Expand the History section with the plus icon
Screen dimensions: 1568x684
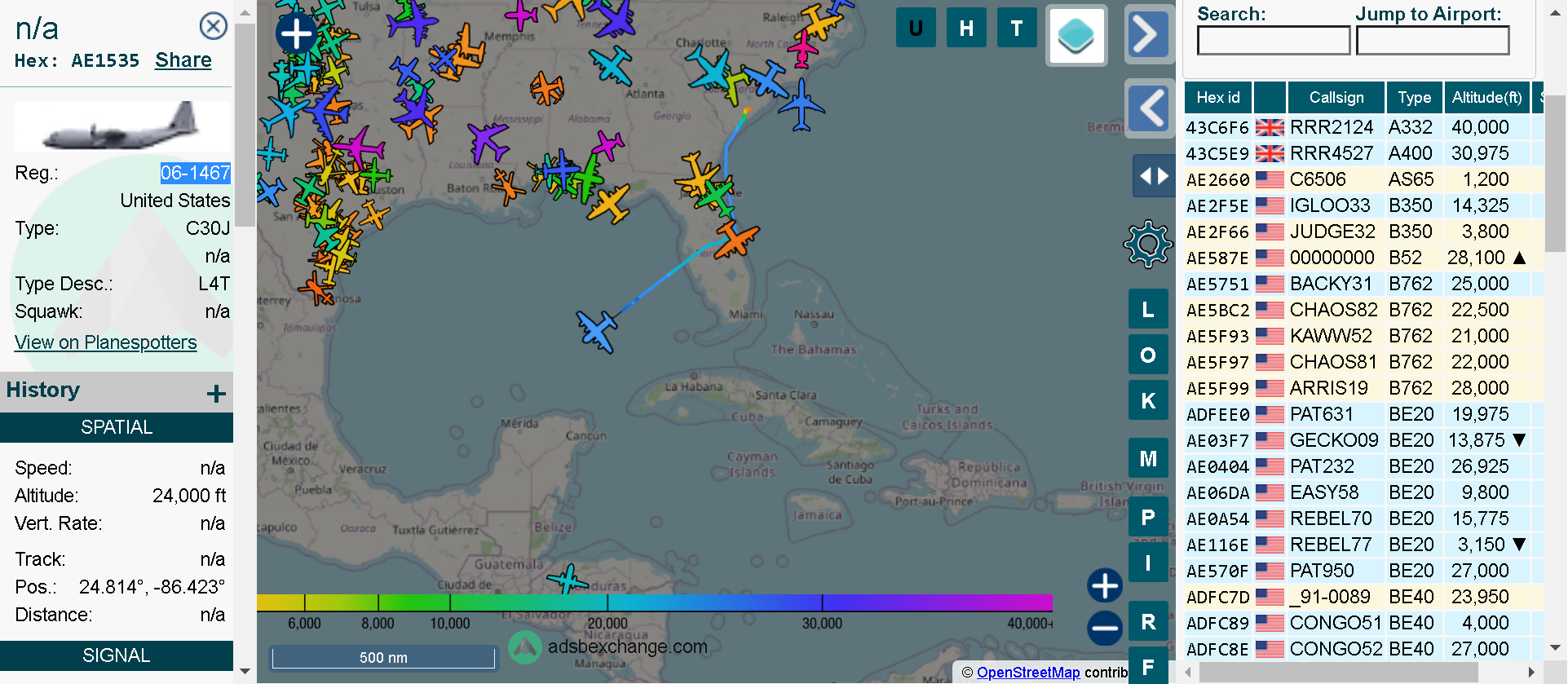[x=216, y=395]
